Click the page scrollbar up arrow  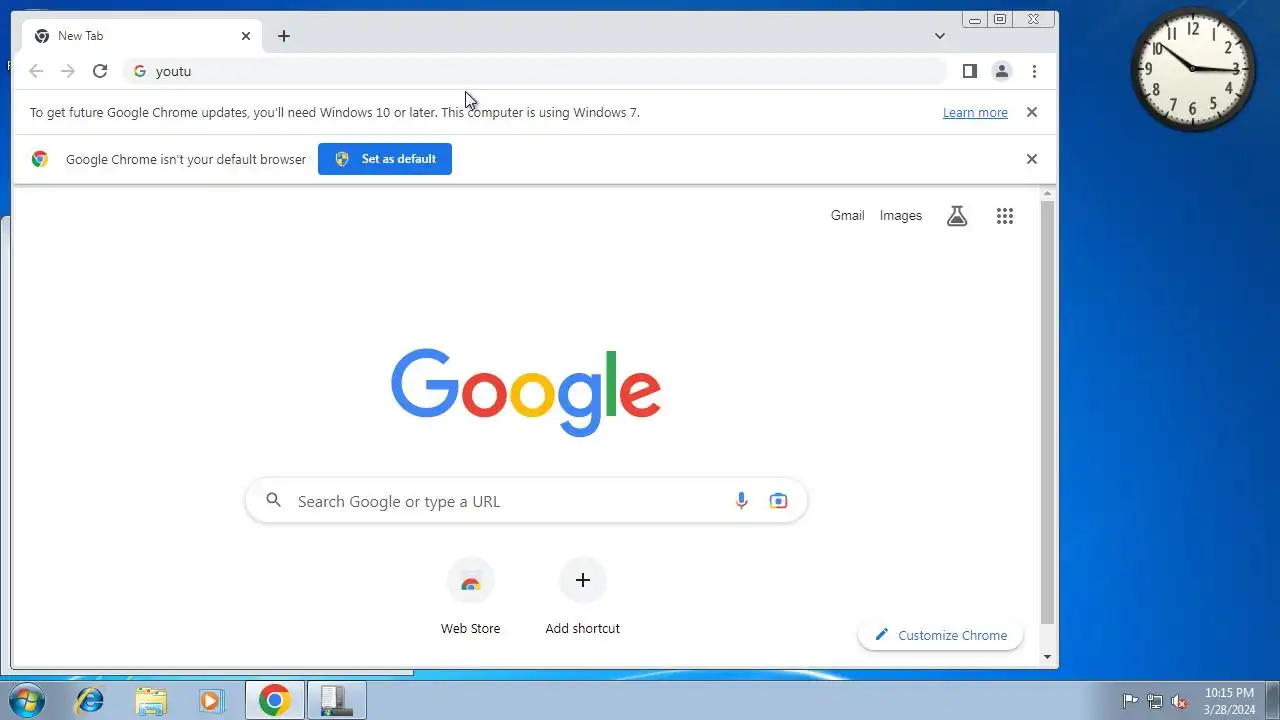[1048, 193]
